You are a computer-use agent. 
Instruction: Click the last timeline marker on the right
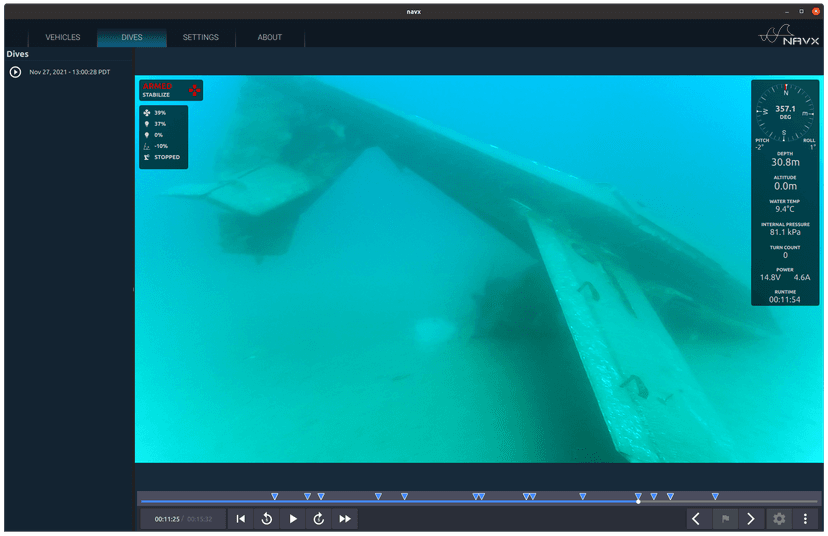(715, 496)
